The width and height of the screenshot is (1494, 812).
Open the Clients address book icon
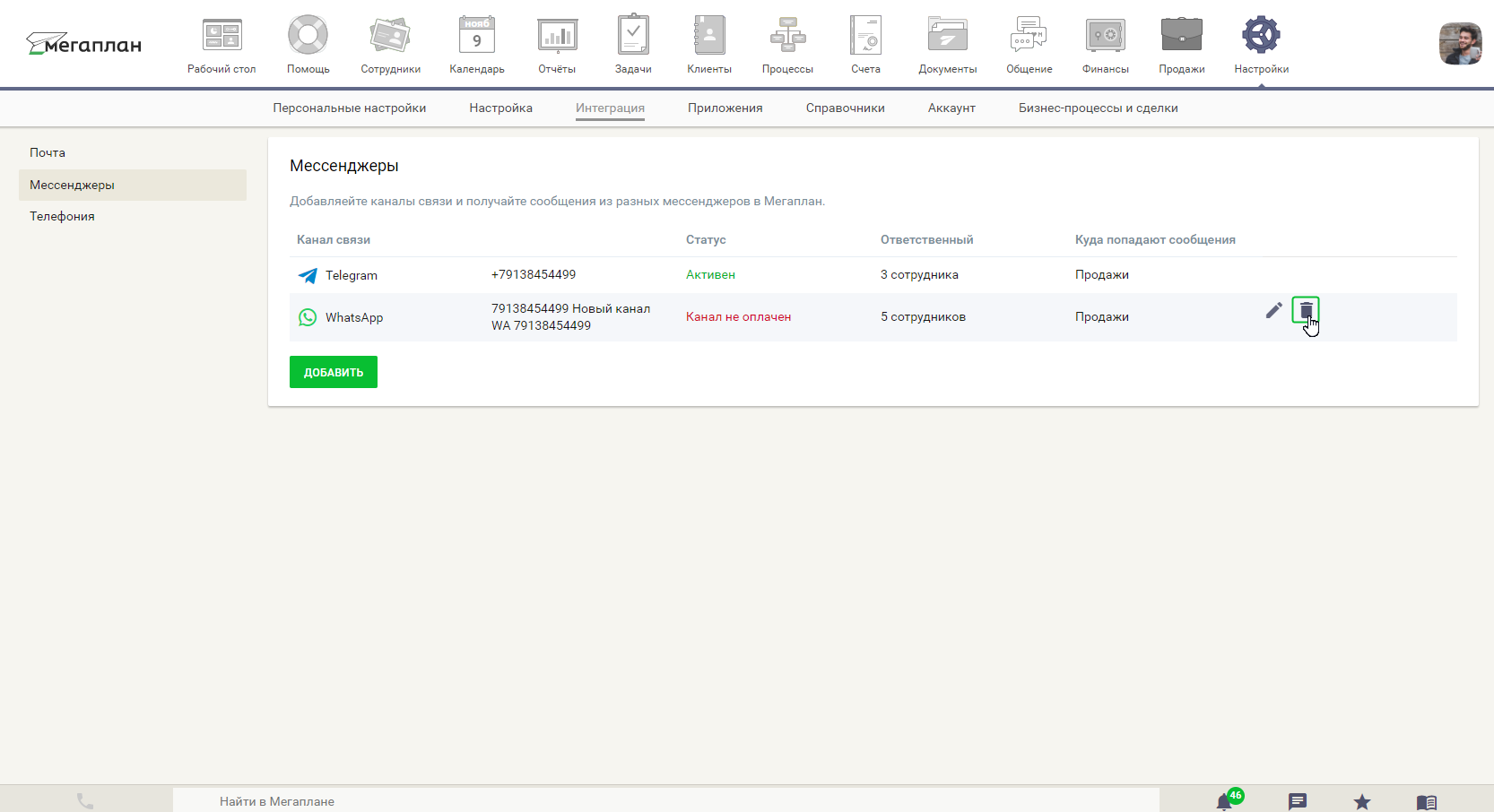(708, 36)
